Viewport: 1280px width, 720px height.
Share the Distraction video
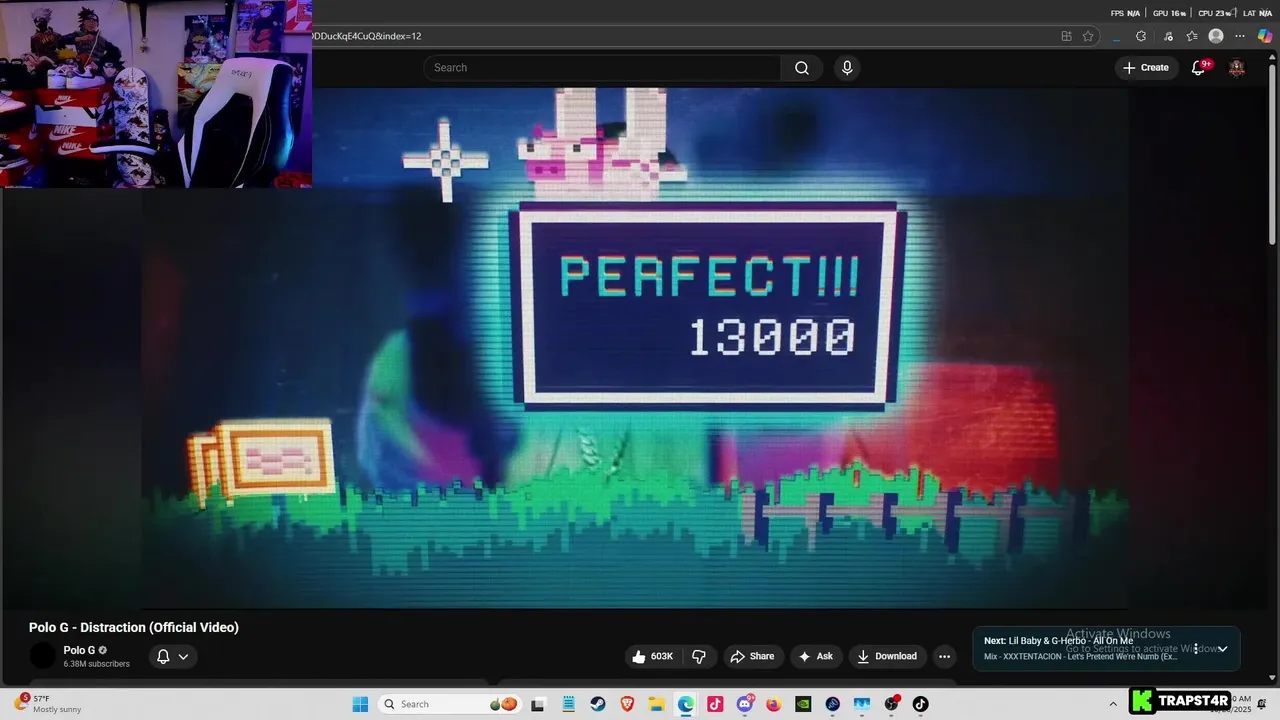pos(752,656)
